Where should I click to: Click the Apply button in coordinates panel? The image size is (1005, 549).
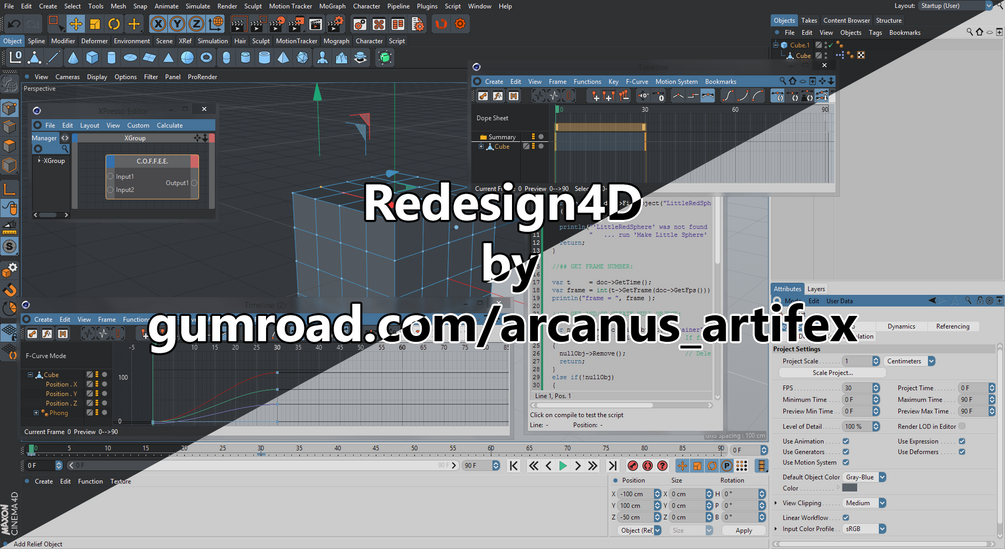pyautogui.click(x=743, y=530)
